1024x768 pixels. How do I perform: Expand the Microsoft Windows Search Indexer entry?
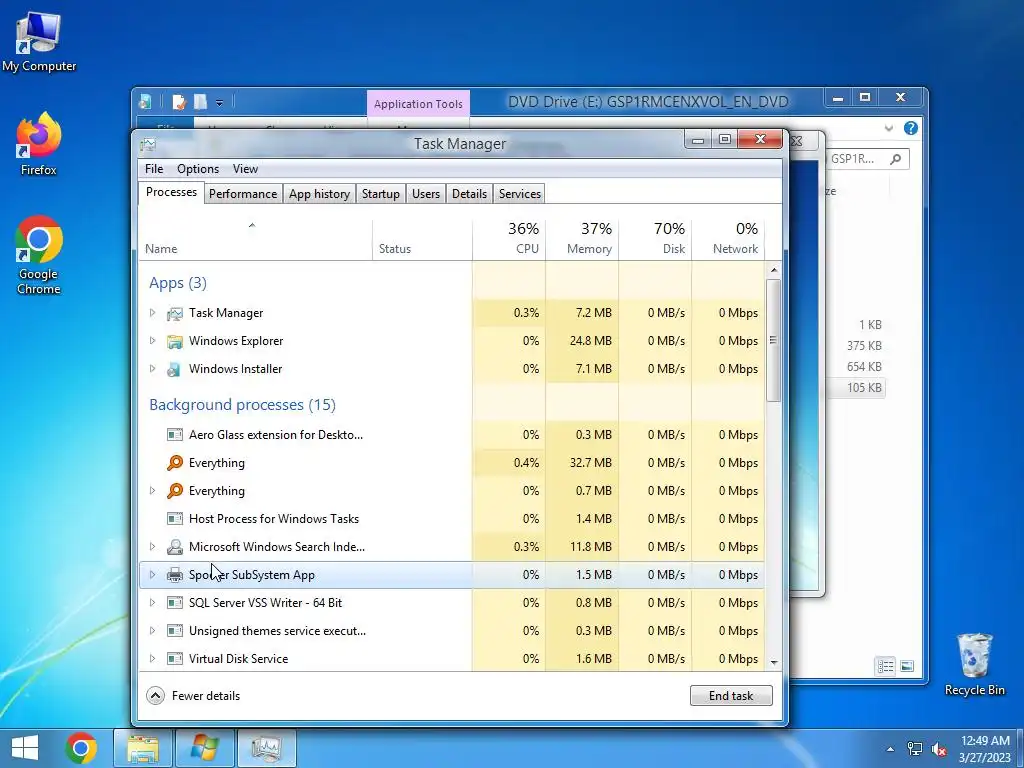[152, 547]
